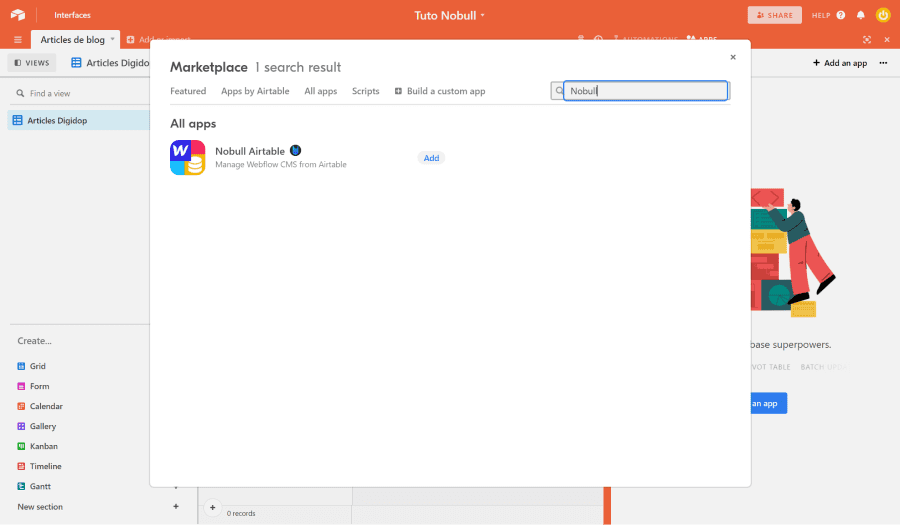This screenshot has width=900, height=525.
Task: Open the user account avatar
Action: coord(883,15)
